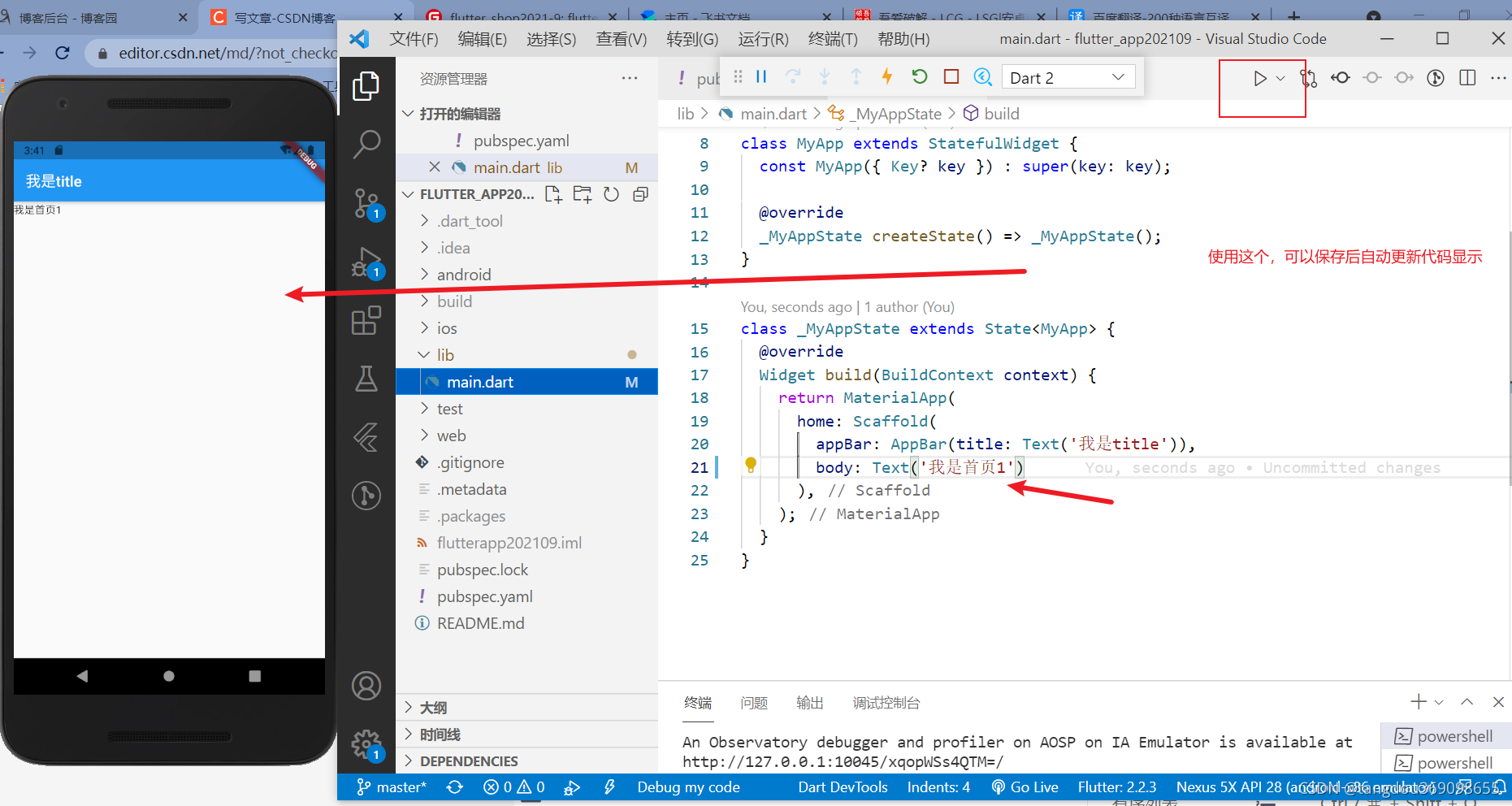This screenshot has height=806, width=1512.
Task: Select the Testing beaker icon
Action: pyautogui.click(x=366, y=379)
